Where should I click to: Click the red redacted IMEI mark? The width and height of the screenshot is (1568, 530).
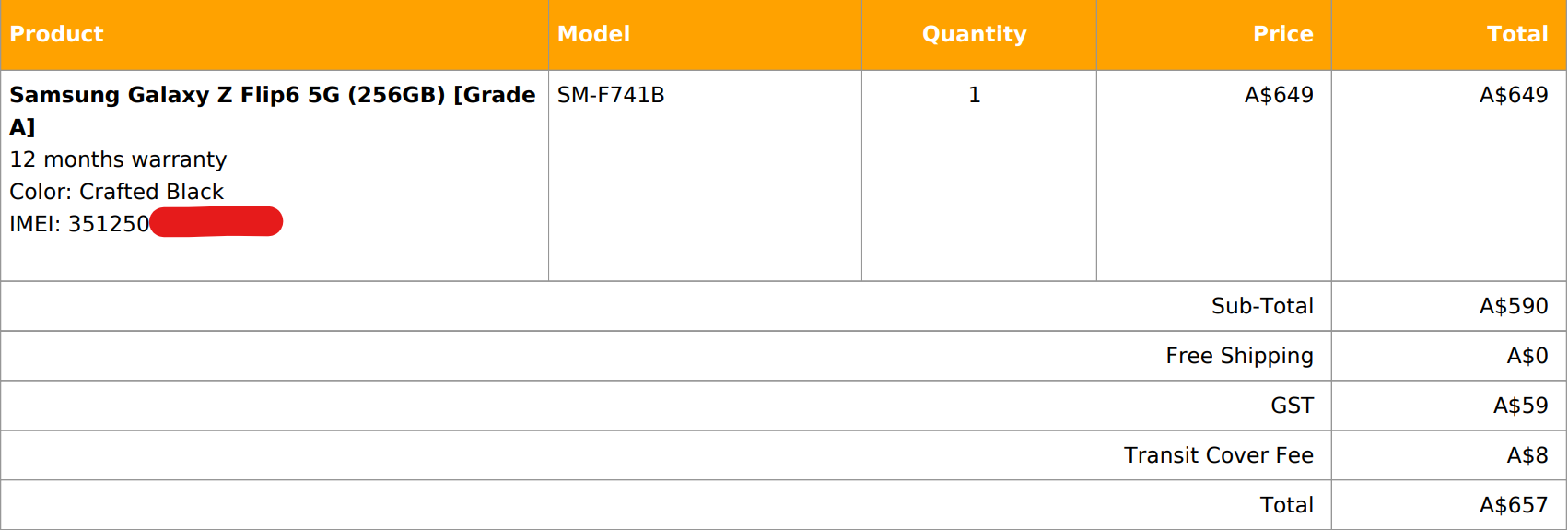coord(216,222)
